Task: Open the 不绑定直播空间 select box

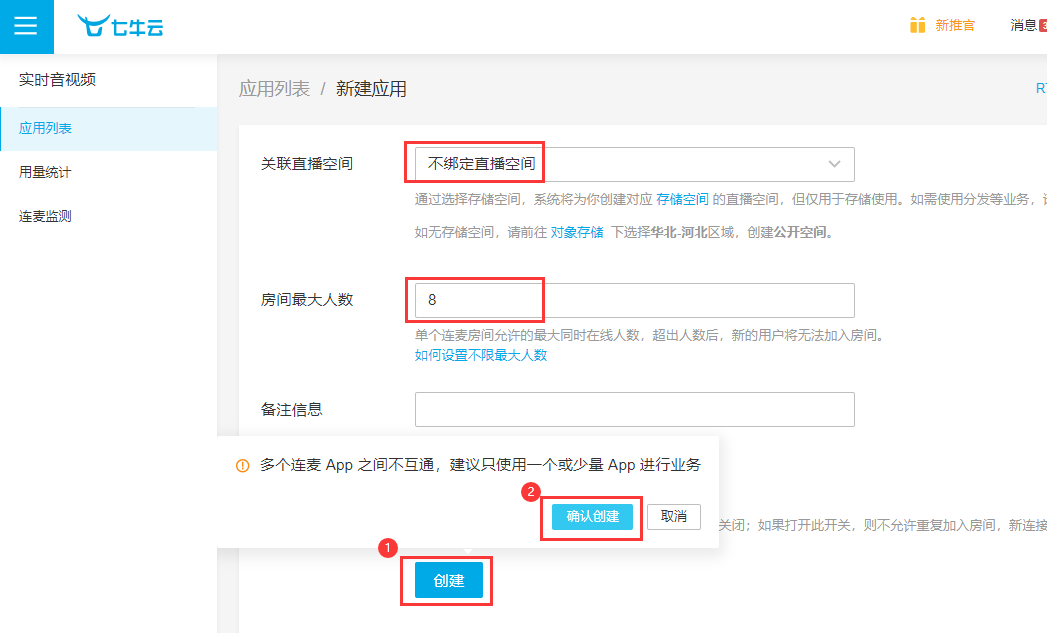Action: (620, 164)
